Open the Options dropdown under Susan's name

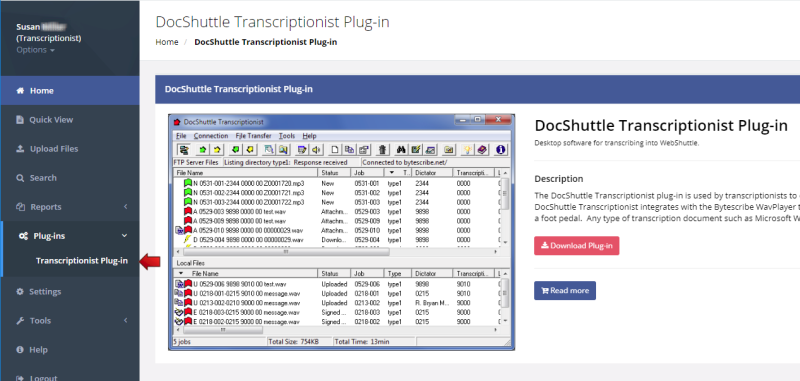click(x=35, y=50)
